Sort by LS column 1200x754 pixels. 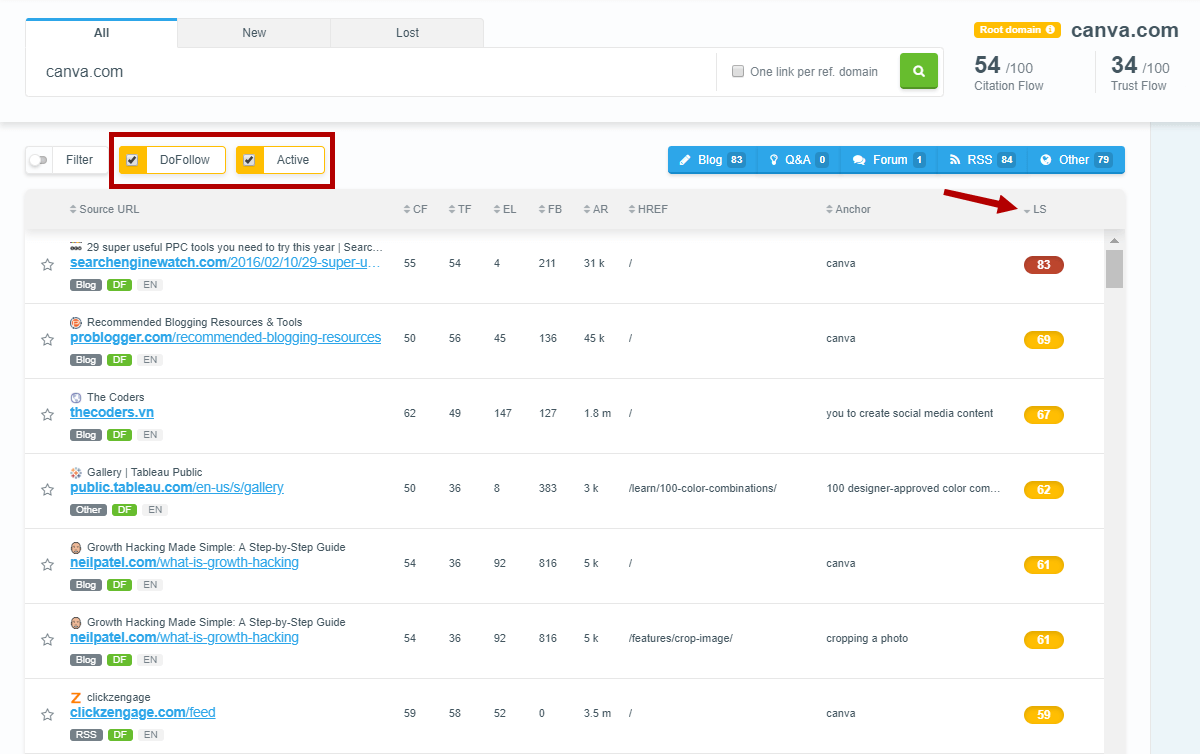point(1035,209)
